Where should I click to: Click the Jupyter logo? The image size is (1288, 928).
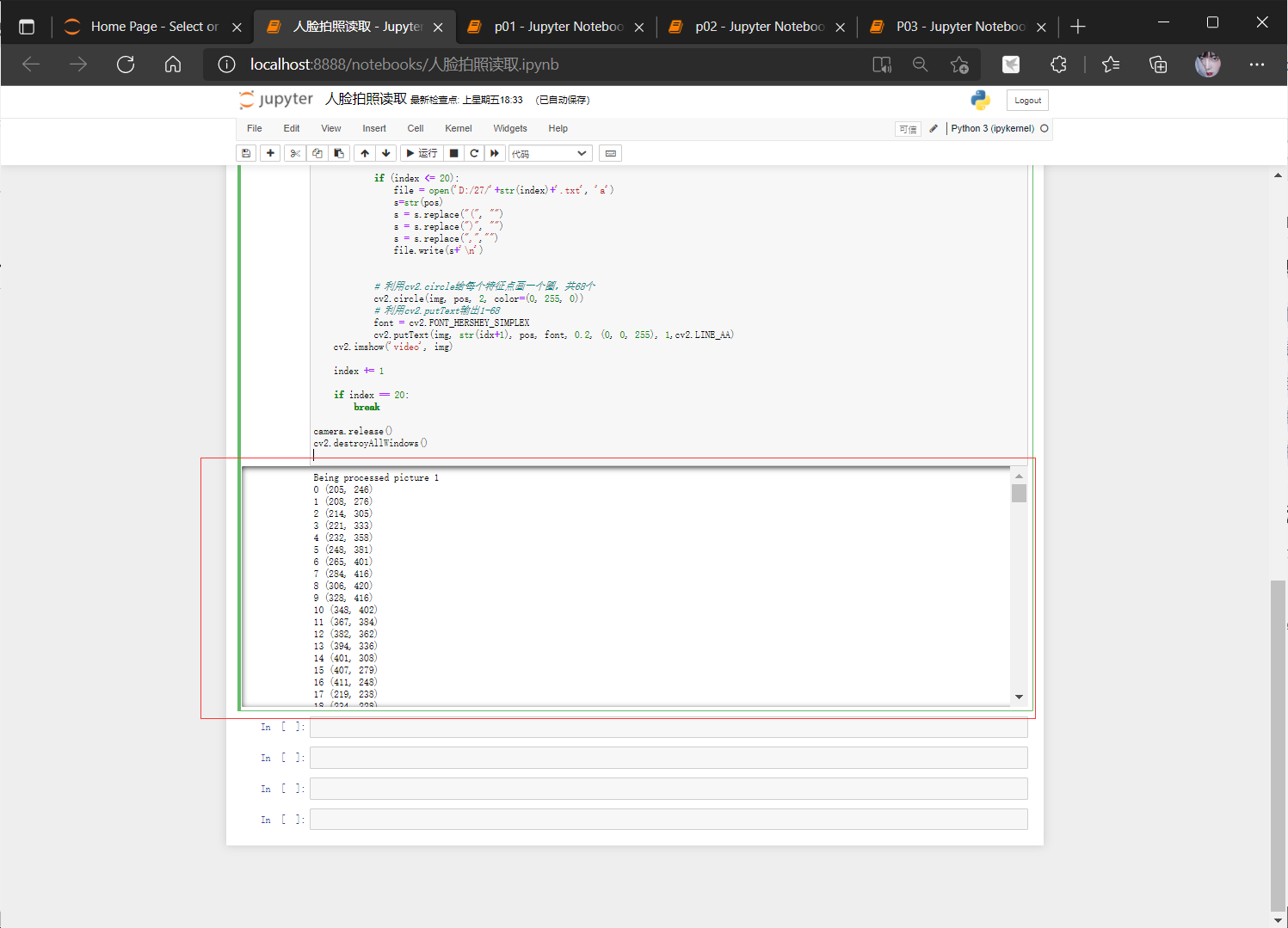pyautogui.click(x=276, y=100)
